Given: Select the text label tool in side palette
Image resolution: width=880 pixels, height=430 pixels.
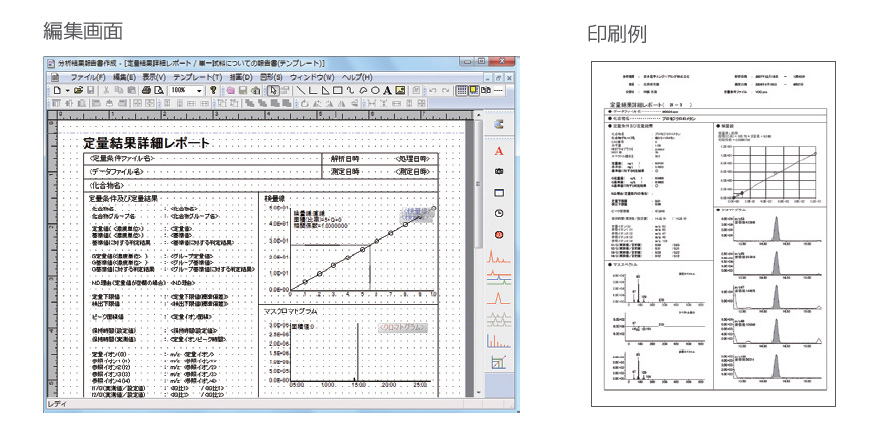Looking at the screenshot, I should [498, 149].
